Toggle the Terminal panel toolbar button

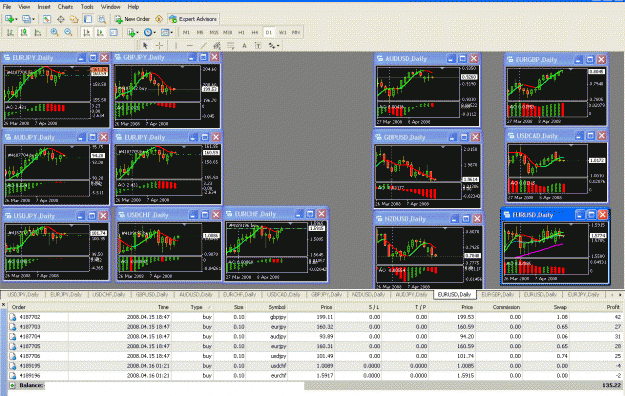pos(88,19)
